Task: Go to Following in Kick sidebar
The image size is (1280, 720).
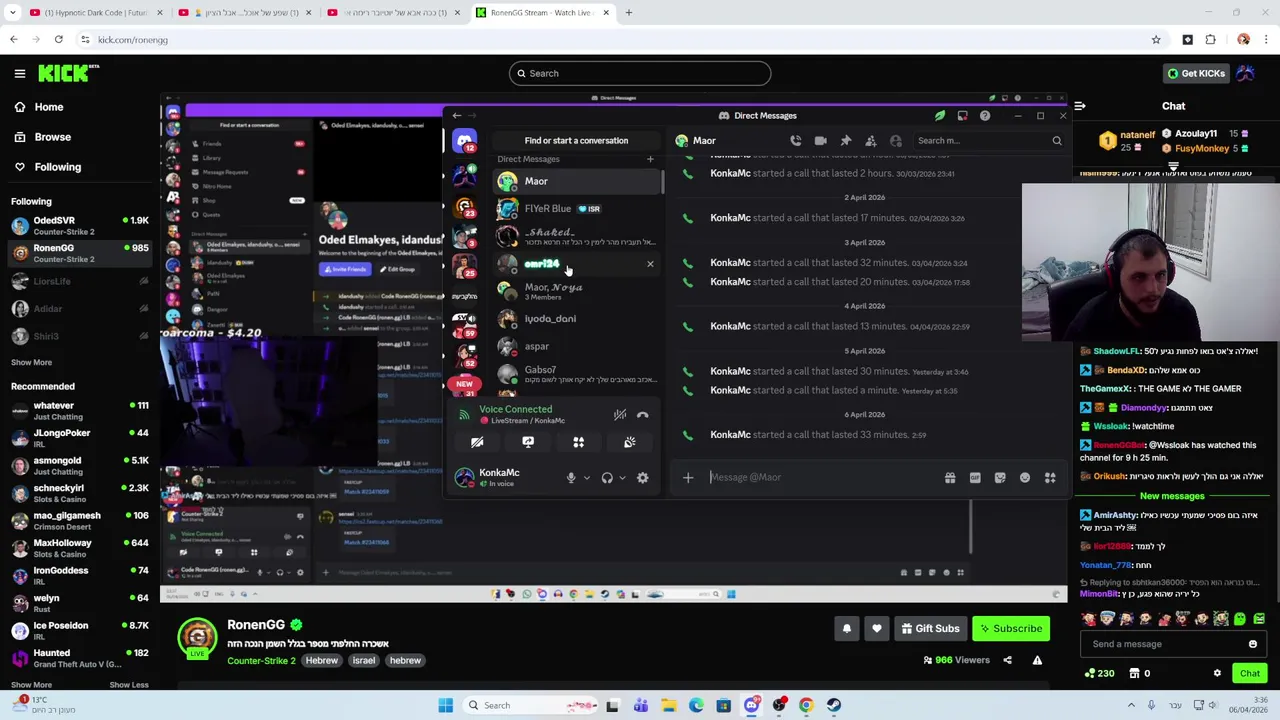Action: [47, 167]
